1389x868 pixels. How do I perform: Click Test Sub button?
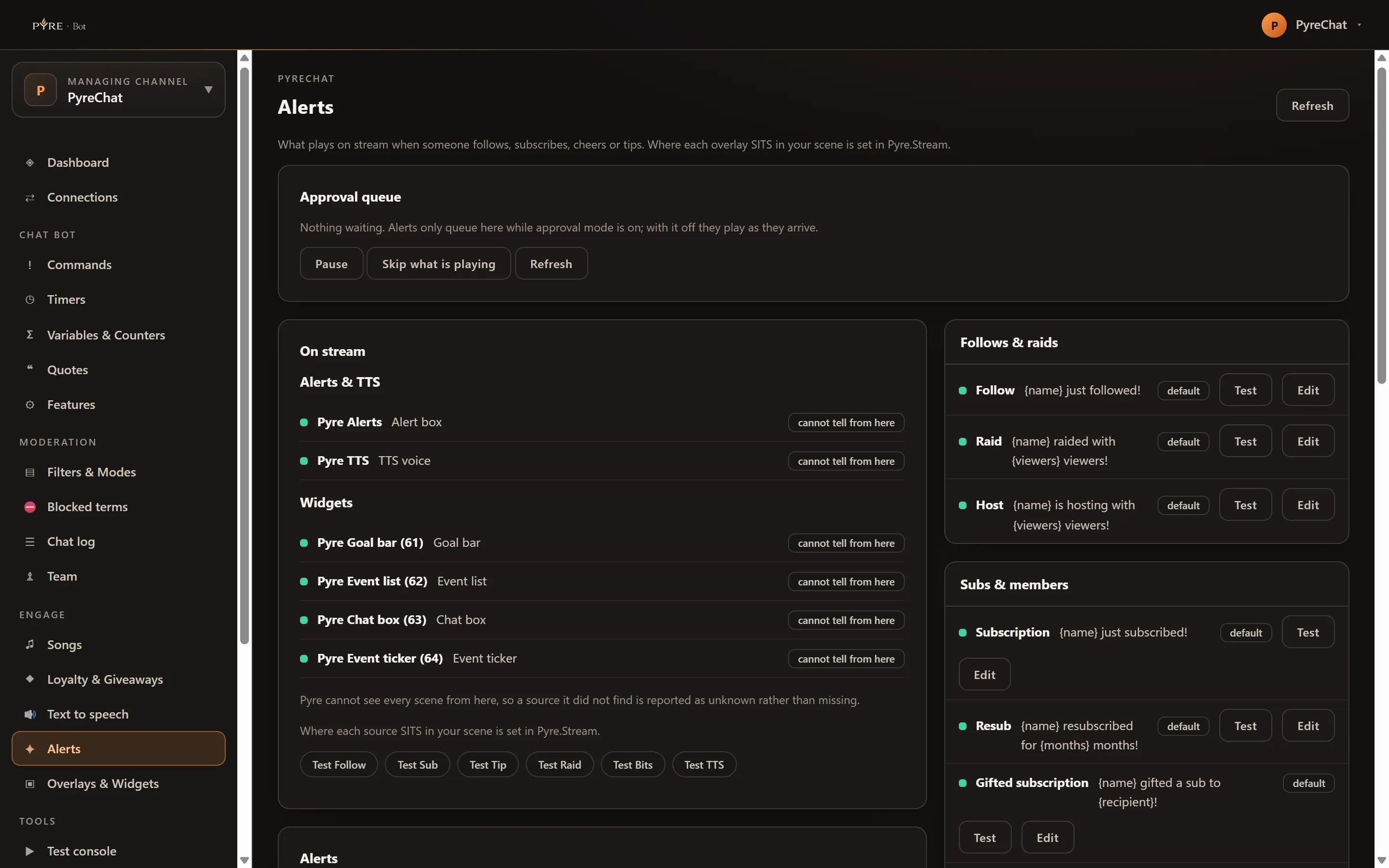(x=417, y=765)
